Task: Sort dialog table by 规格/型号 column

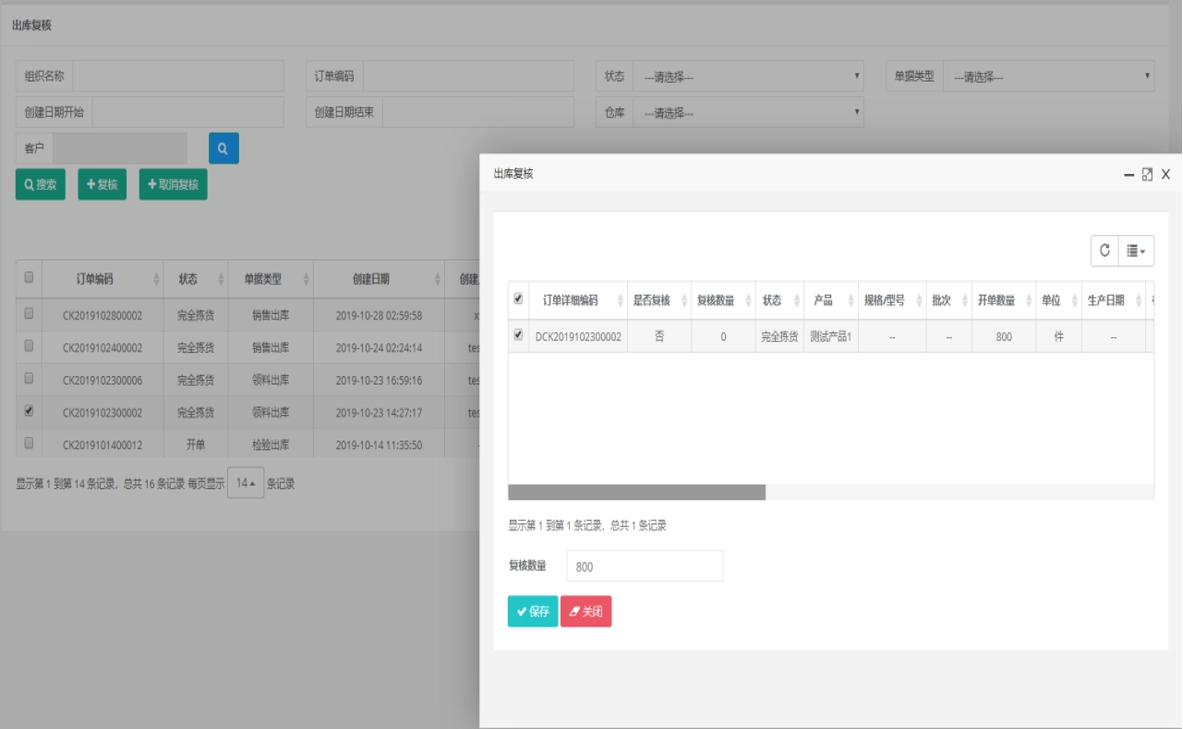Action: (x=892, y=300)
